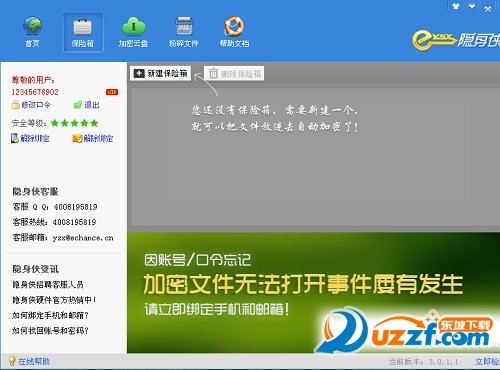This screenshot has height=370, width=500.
Task: Click the phone 解除绑定 unbind icon link
Action: pos(30,138)
